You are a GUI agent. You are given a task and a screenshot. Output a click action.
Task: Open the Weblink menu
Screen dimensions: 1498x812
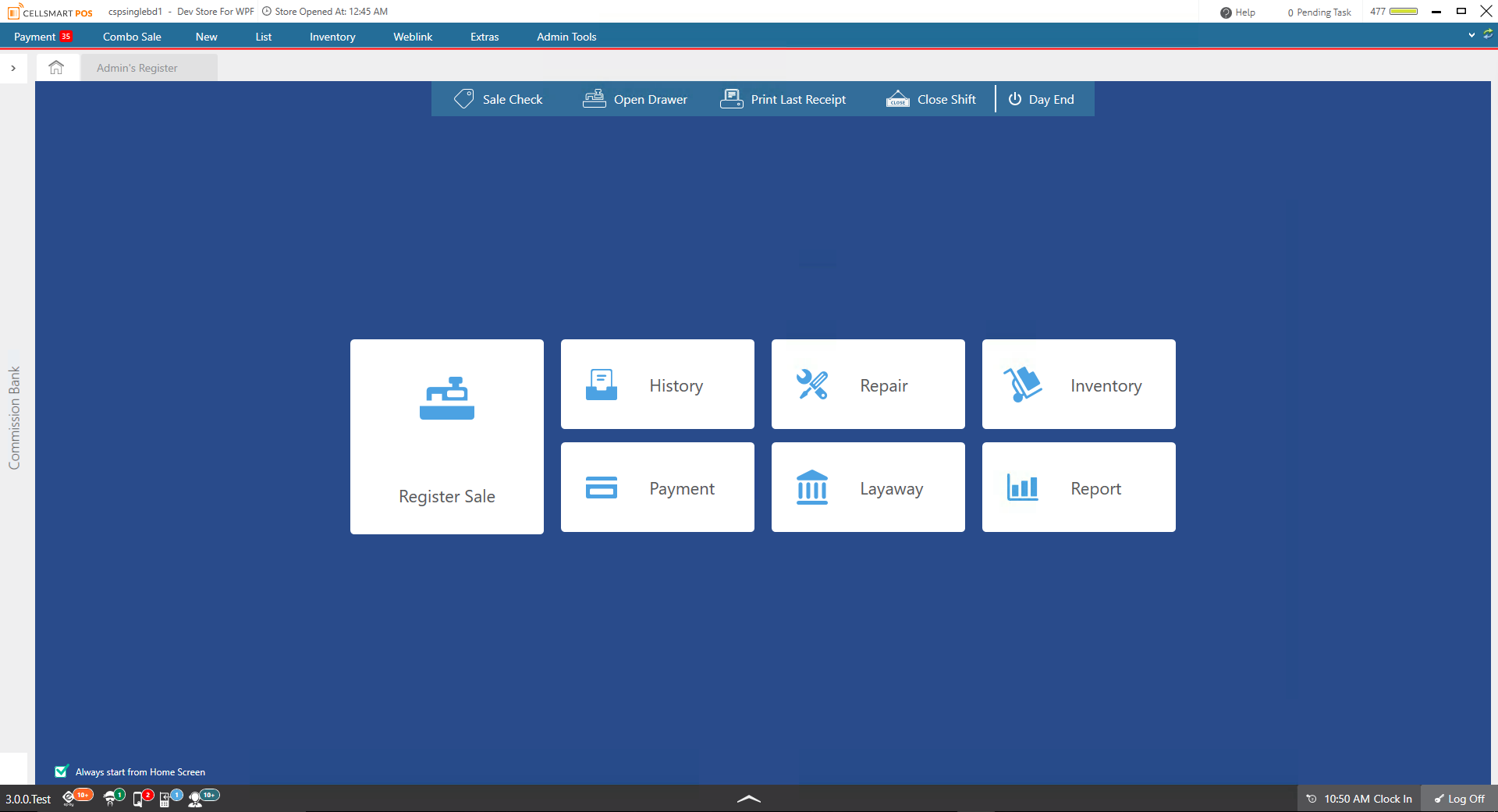pos(413,37)
